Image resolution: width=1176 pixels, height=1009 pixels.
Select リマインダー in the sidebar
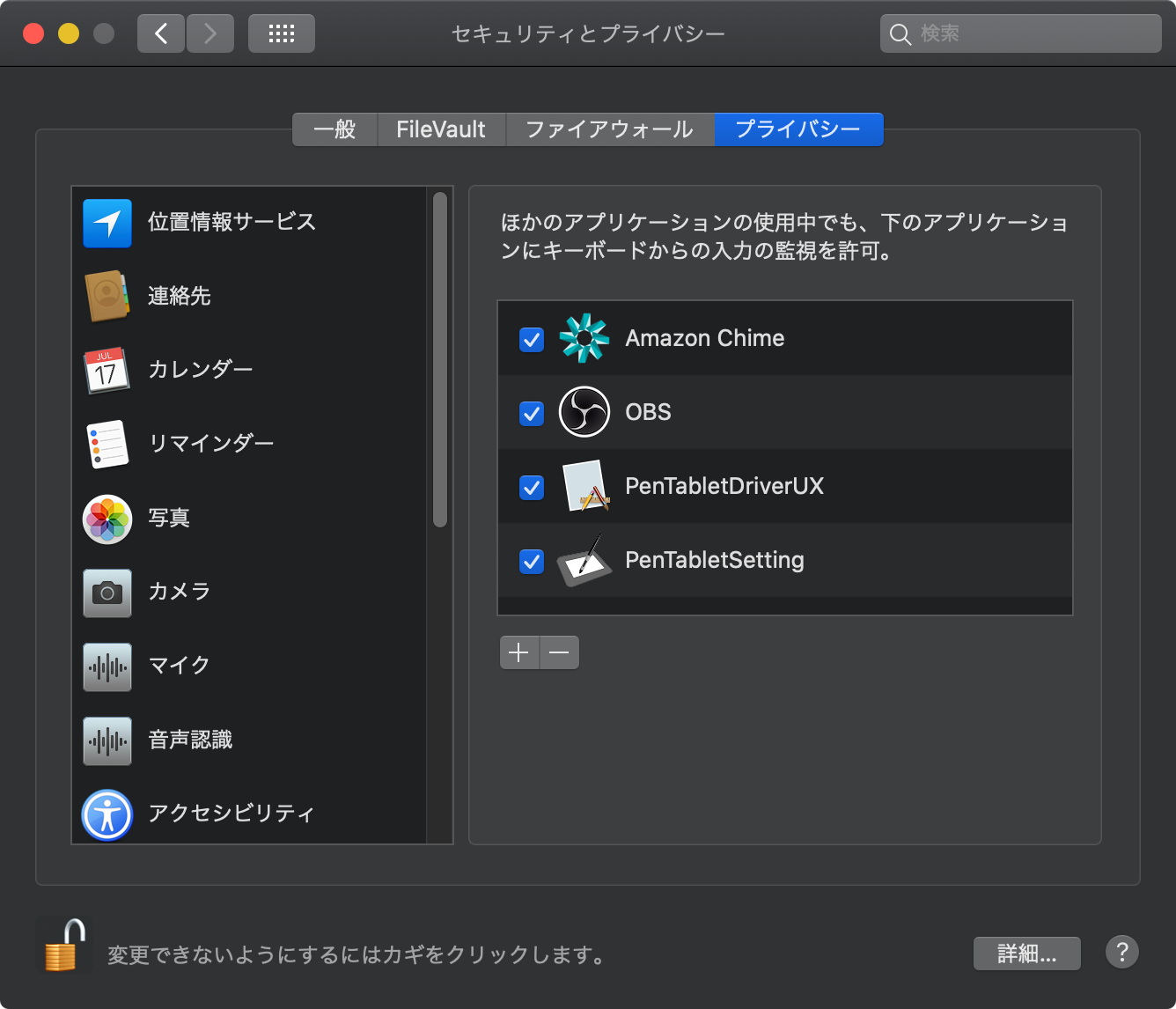211,444
